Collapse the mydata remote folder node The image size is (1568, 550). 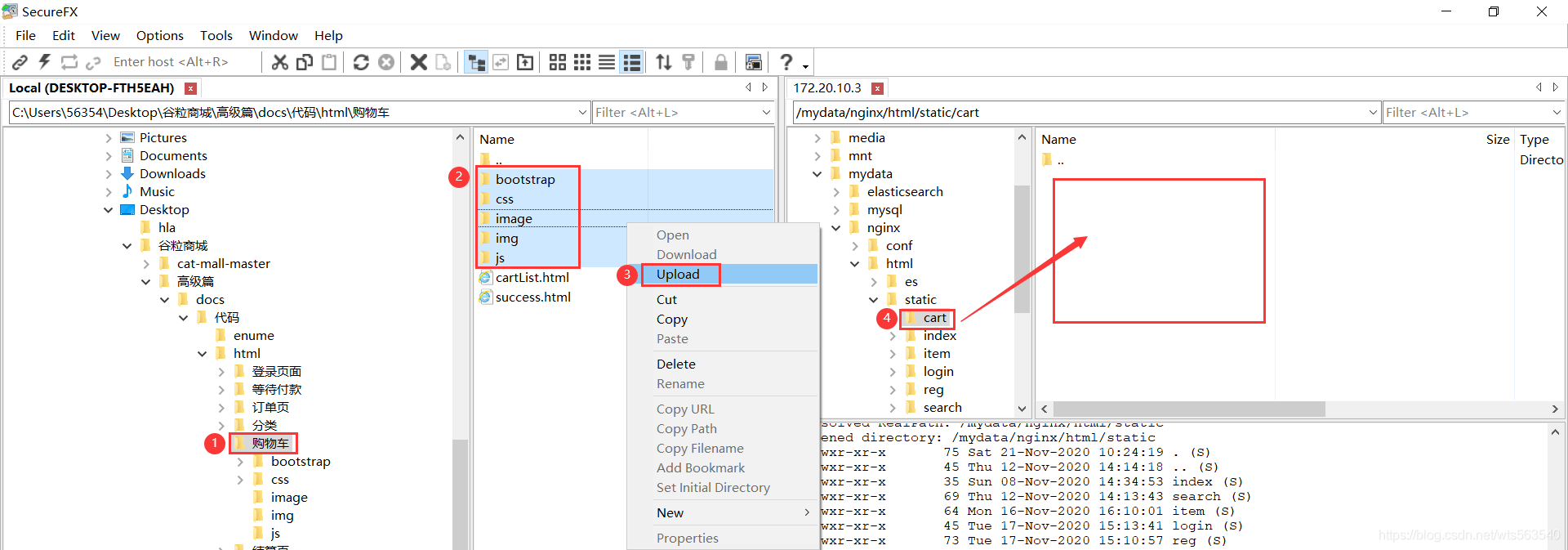click(x=817, y=174)
